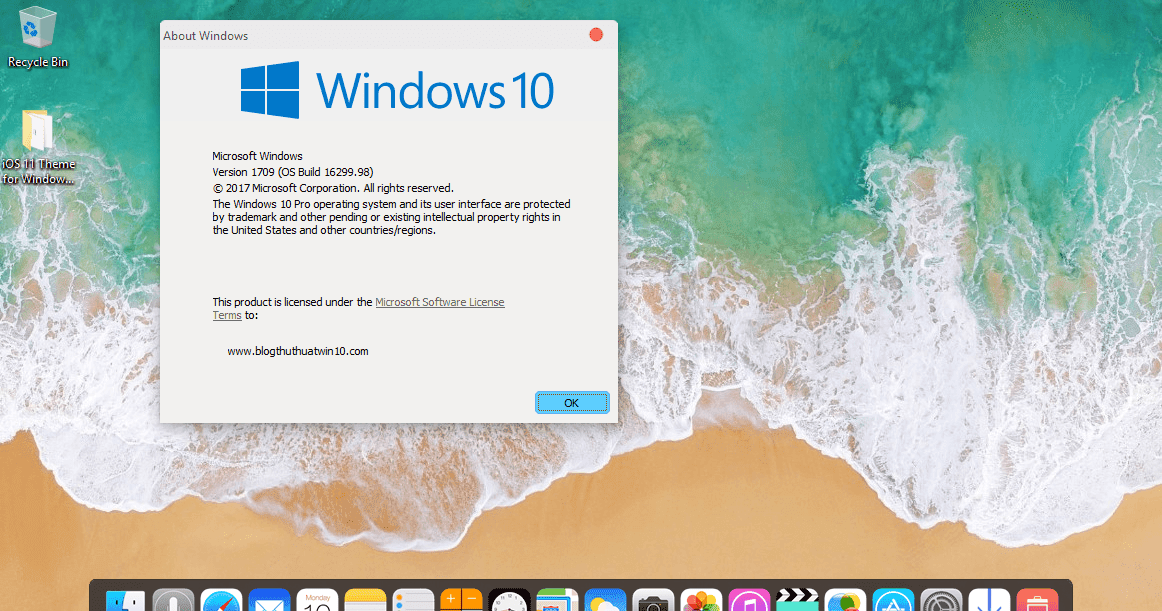The width and height of the screenshot is (1162, 611).
Task: Open the Mail app in the dock
Action: [269, 600]
